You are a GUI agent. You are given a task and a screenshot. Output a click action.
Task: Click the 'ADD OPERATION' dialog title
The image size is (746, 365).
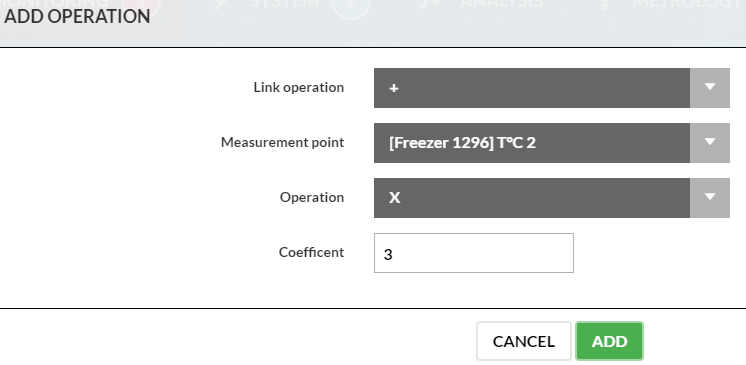tap(77, 17)
